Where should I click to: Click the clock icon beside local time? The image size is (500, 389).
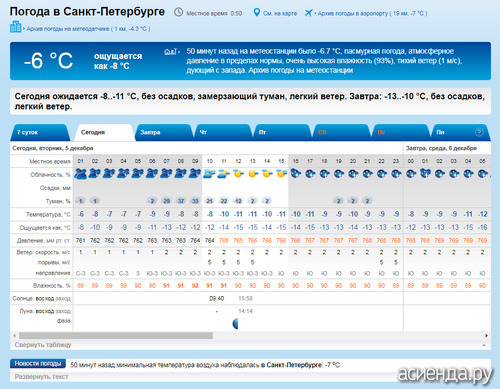[x=179, y=13]
